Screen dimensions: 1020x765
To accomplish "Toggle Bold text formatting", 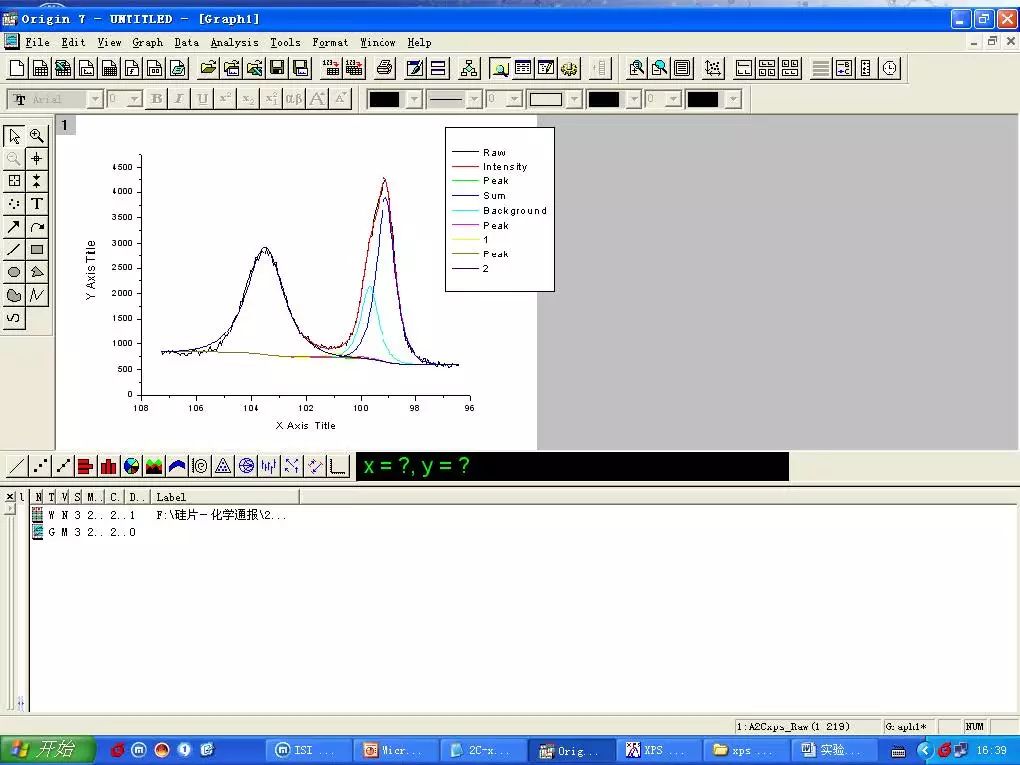I will (x=156, y=99).
